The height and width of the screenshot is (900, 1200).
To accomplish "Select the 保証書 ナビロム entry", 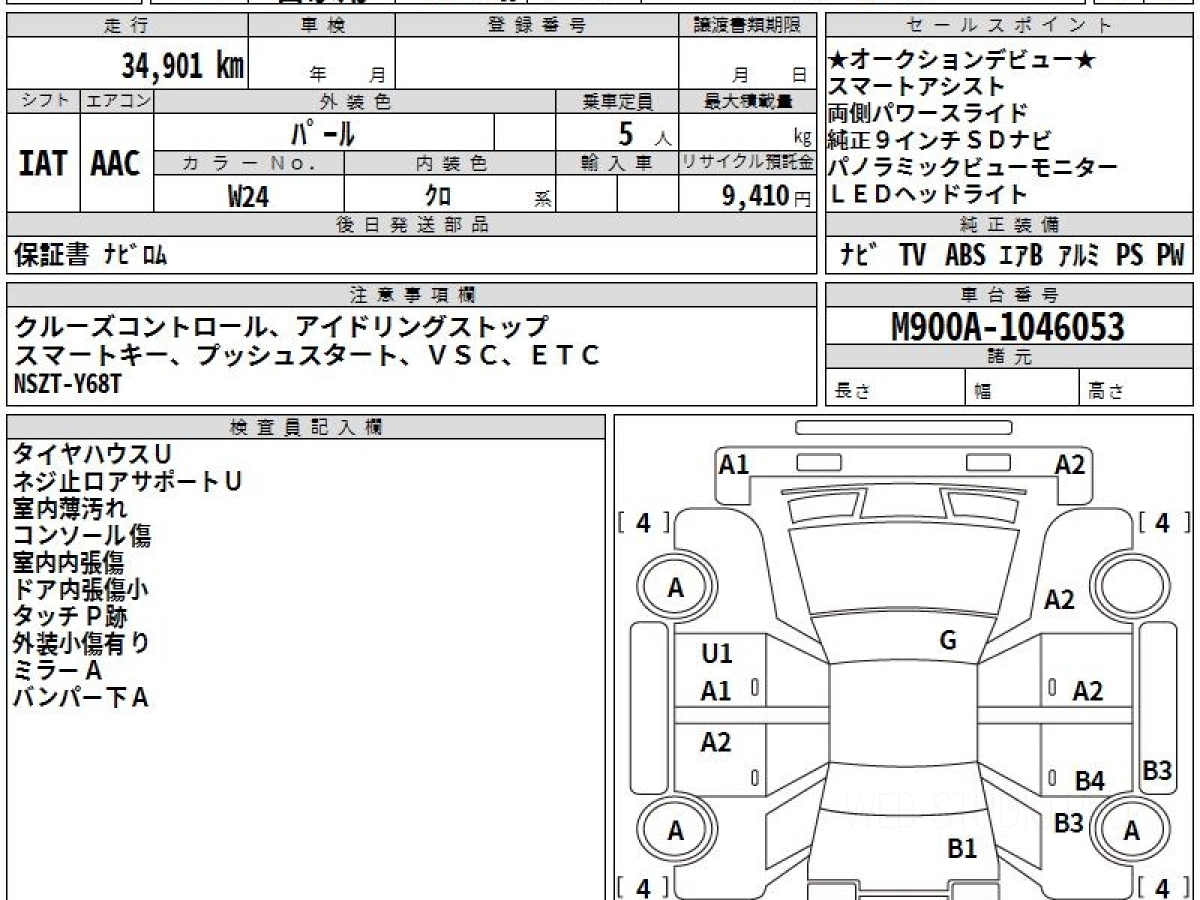I will (x=91, y=256).
